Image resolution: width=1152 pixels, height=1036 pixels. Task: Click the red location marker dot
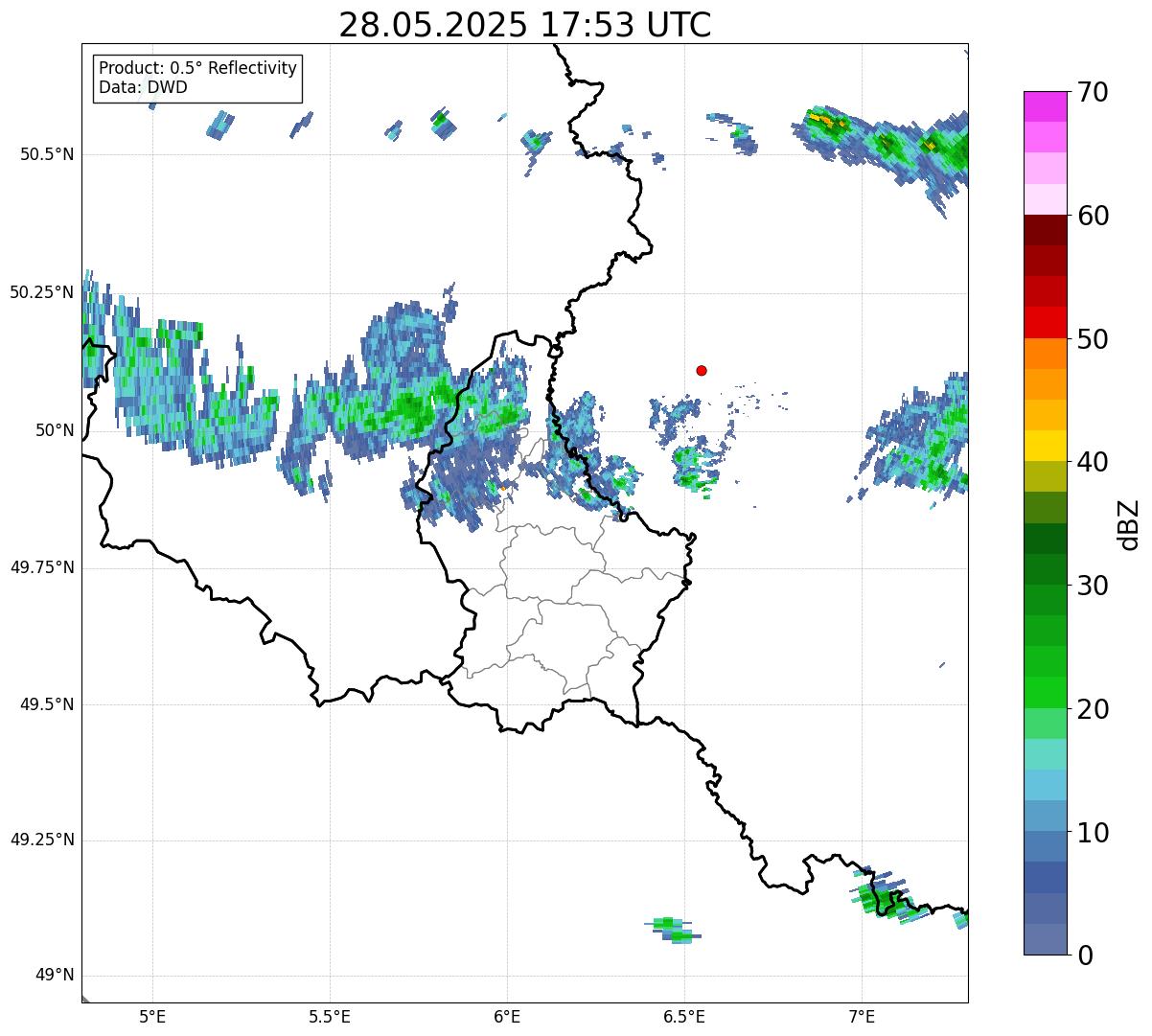tap(702, 371)
